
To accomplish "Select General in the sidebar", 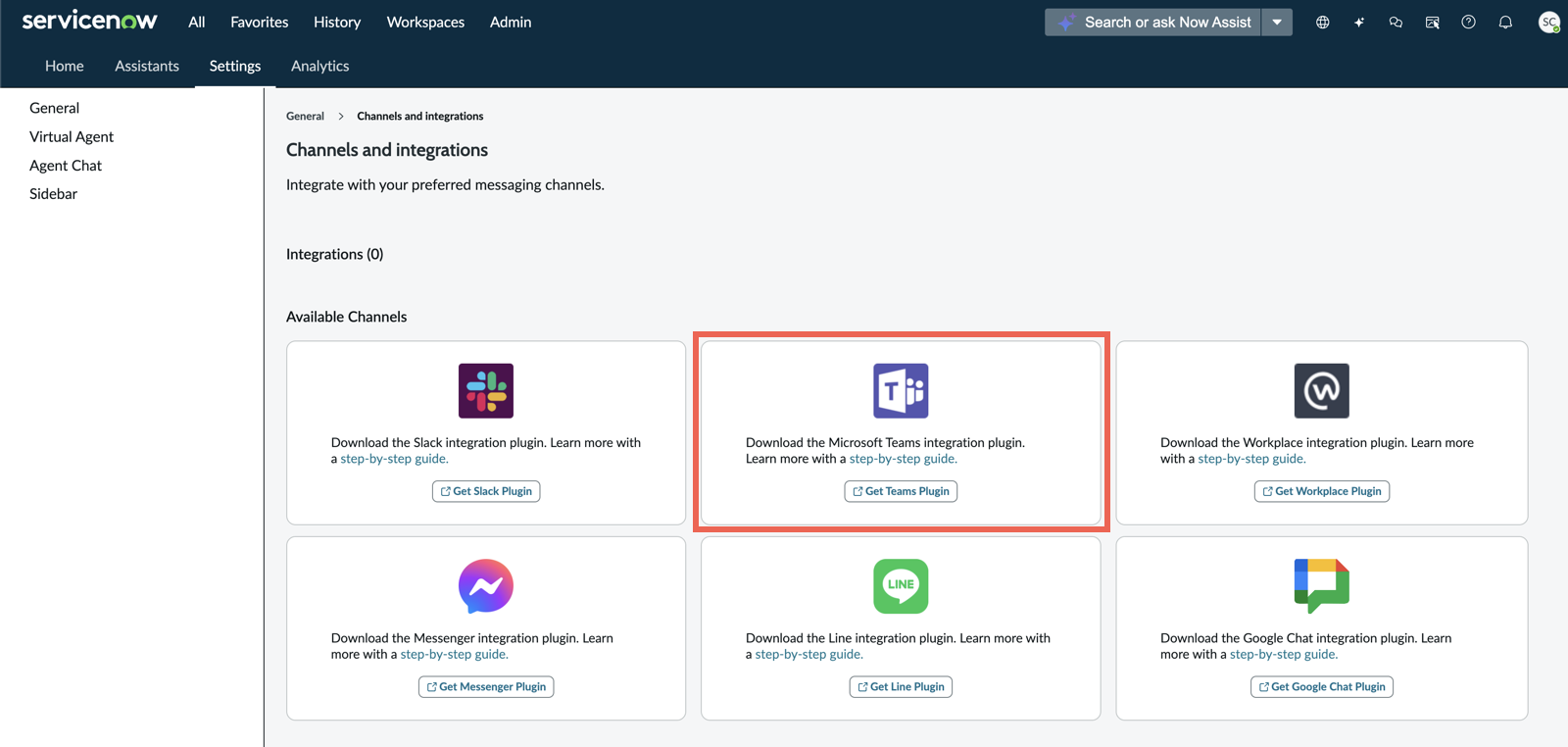I will click(55, 108).
